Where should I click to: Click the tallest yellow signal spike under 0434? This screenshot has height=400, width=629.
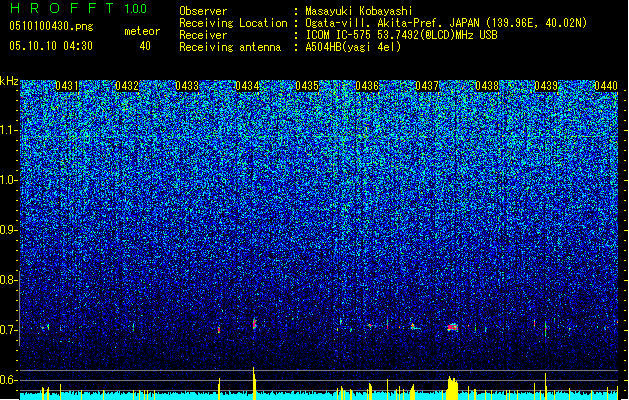pos(254,383)
